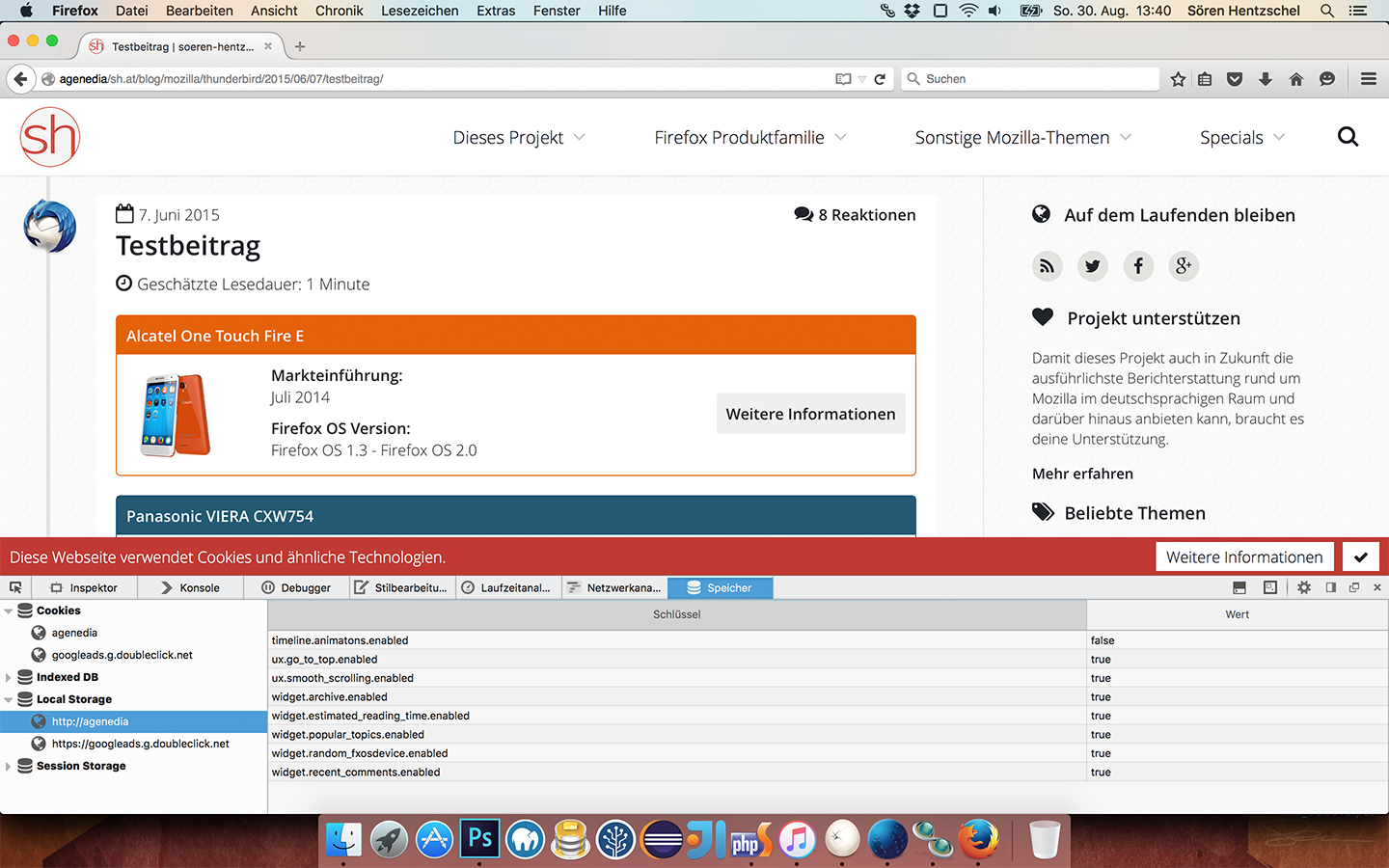Dock devtools to the side
This screenshot has height=868, width=1389.
[x=1331, y=587]
